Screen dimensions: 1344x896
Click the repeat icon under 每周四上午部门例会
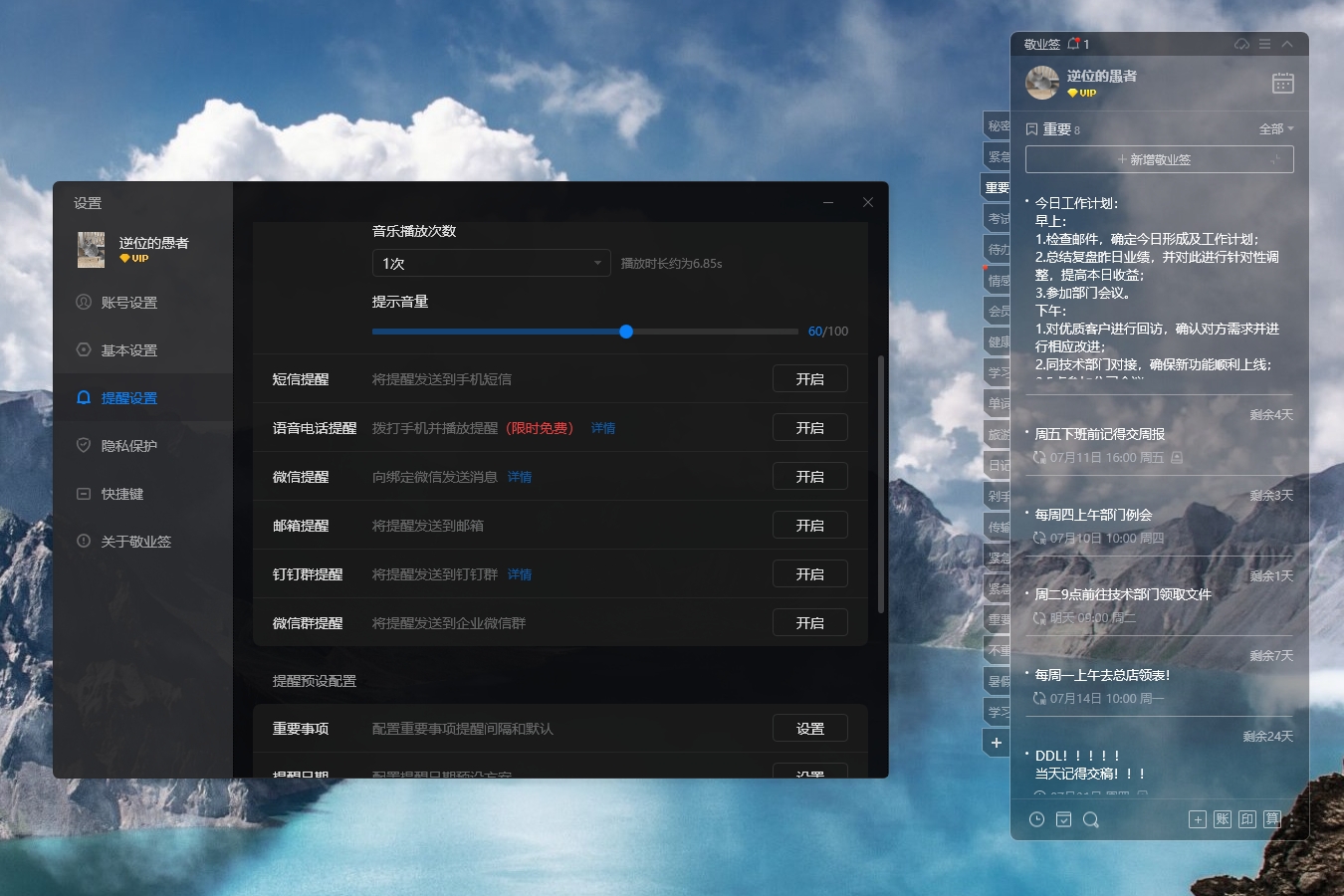click(x=1039, y=539)
